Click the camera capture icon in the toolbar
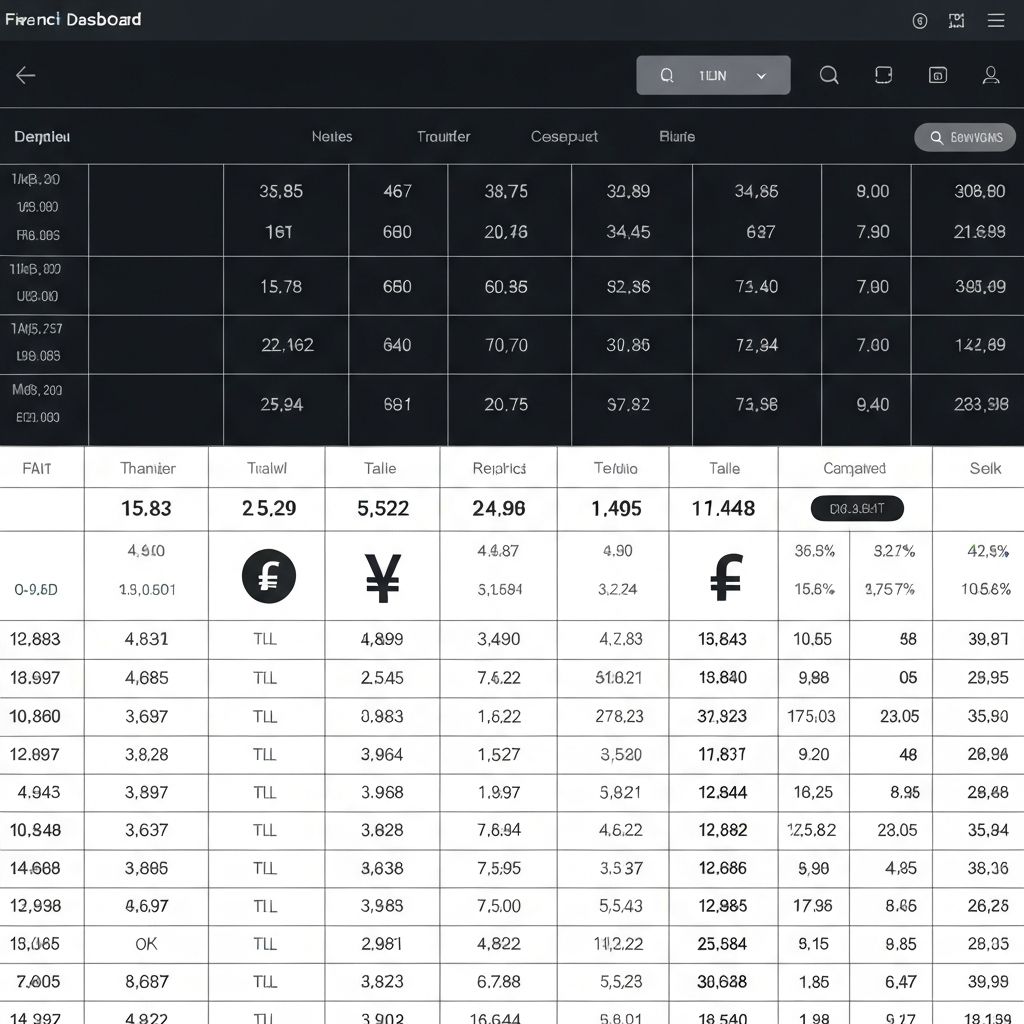Screen dimensions: 1024x1024 click(937, 74)
